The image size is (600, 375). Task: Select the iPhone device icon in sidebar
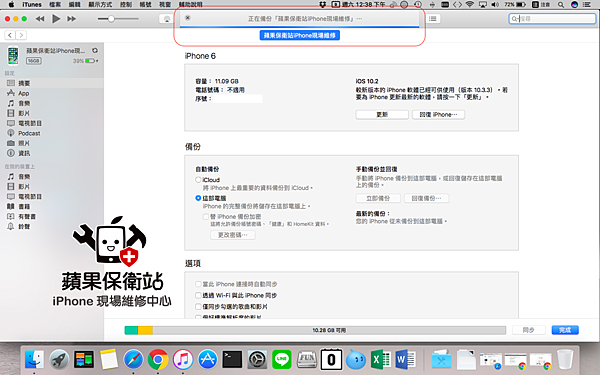pos(13,55)
